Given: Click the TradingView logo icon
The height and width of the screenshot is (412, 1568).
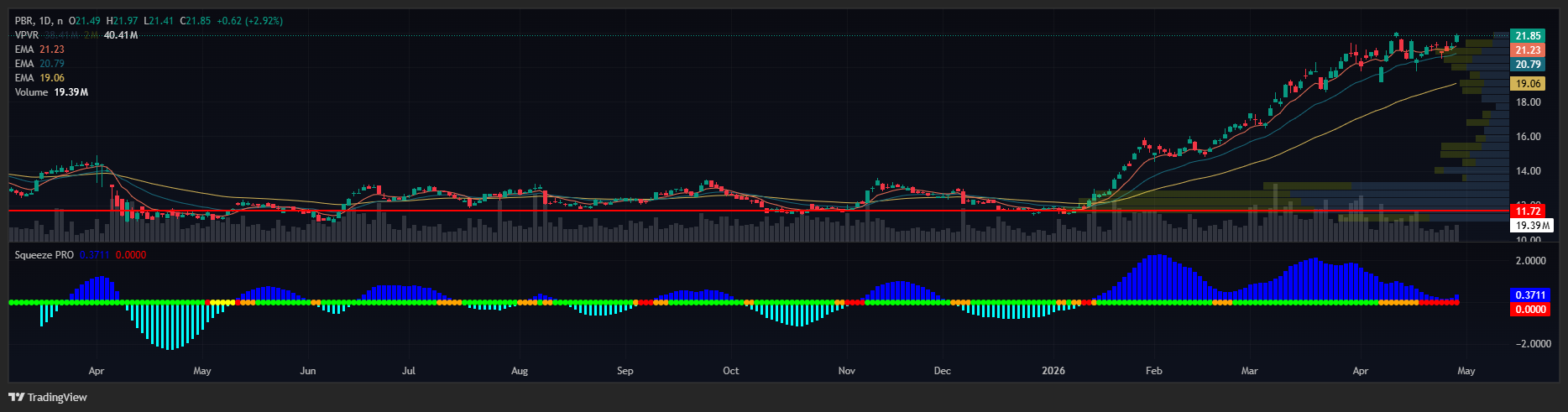Looking at the screenshot, I should pyautogui.click(x=16, y=397).
